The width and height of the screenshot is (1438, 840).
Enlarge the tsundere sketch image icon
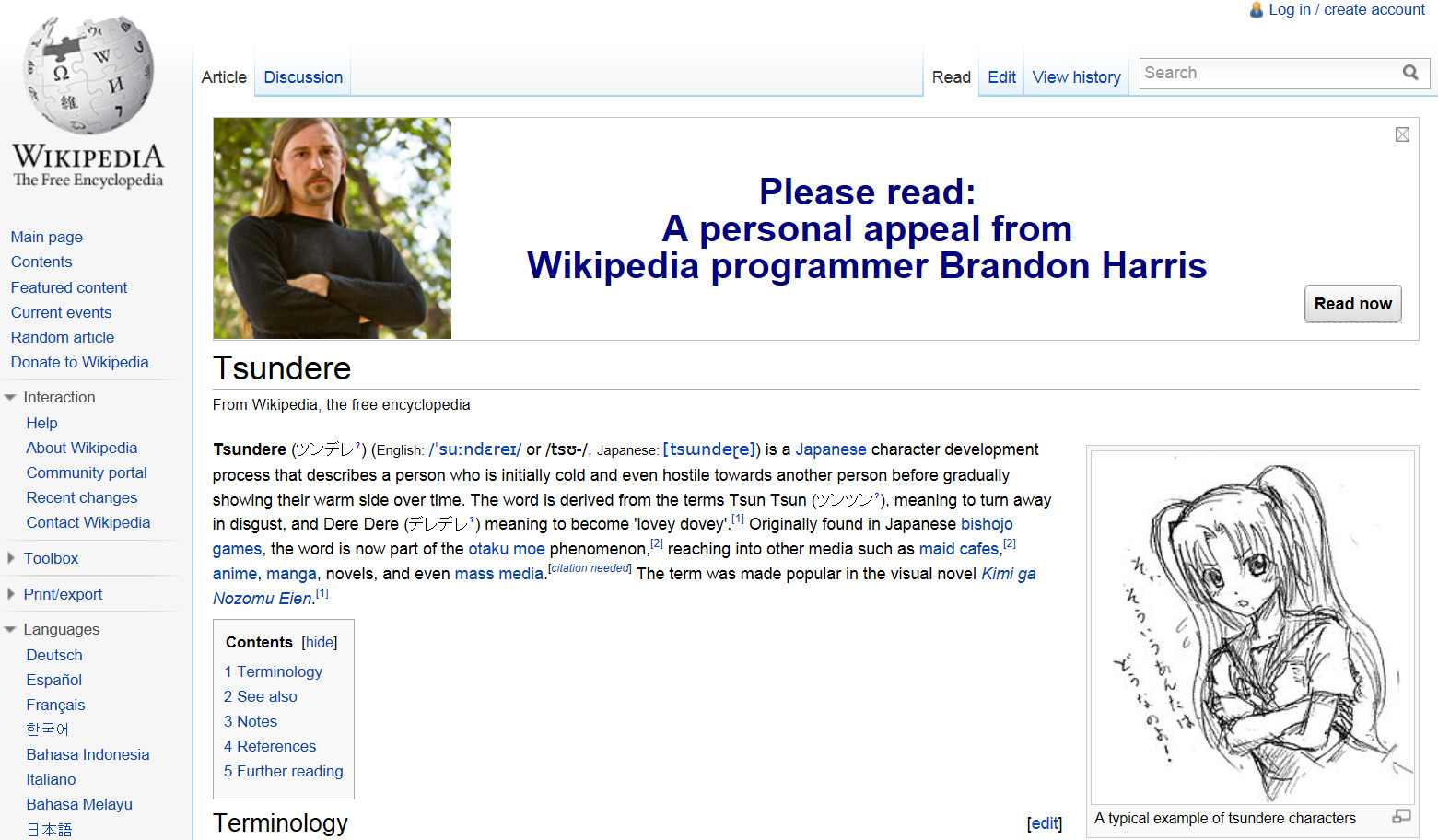(1401, 817)
